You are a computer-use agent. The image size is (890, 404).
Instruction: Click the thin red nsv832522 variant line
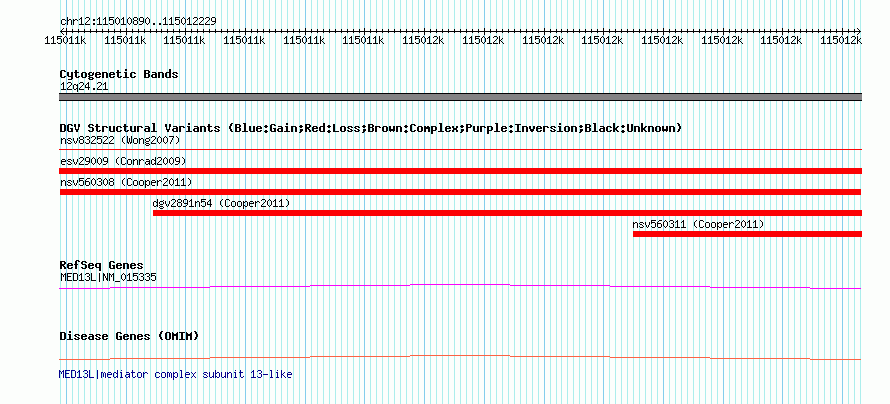coord(460,149)
